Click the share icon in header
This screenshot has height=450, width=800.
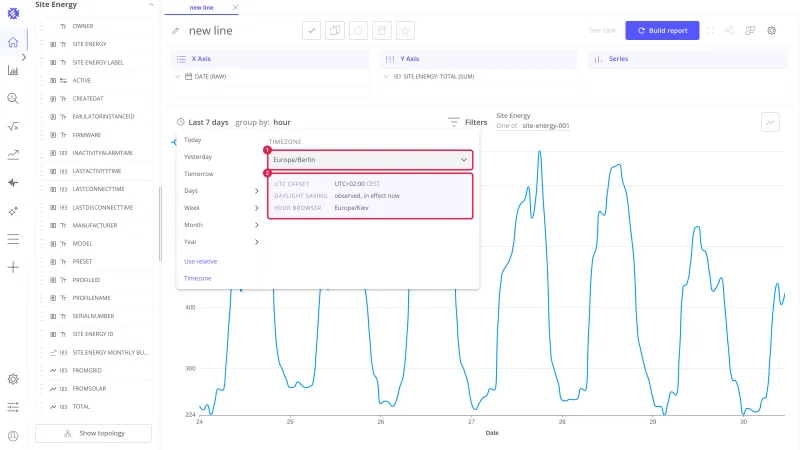730,31
